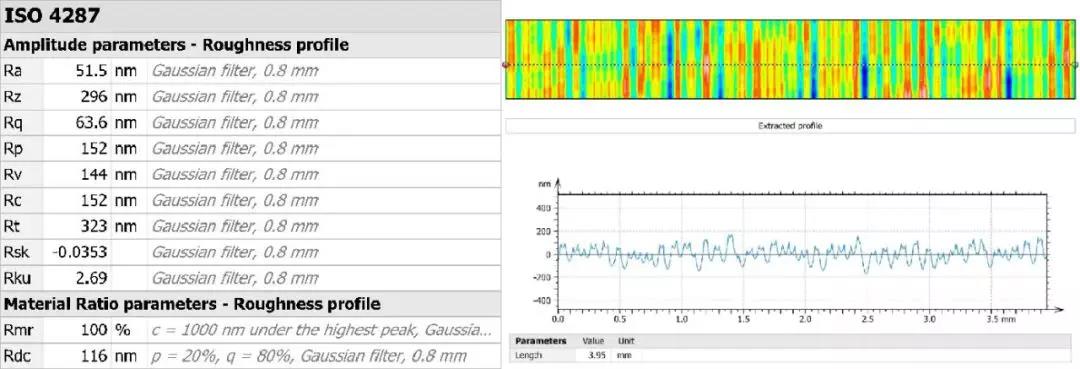Click the Rdc value 116
1080x369 pixels.
point(94,356)
